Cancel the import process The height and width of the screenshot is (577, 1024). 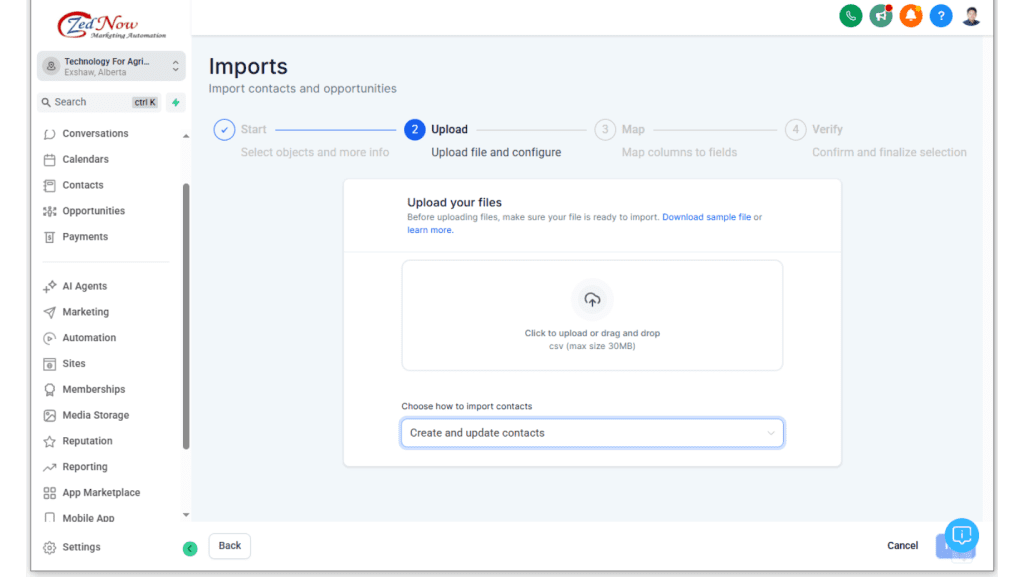point(902,545)
